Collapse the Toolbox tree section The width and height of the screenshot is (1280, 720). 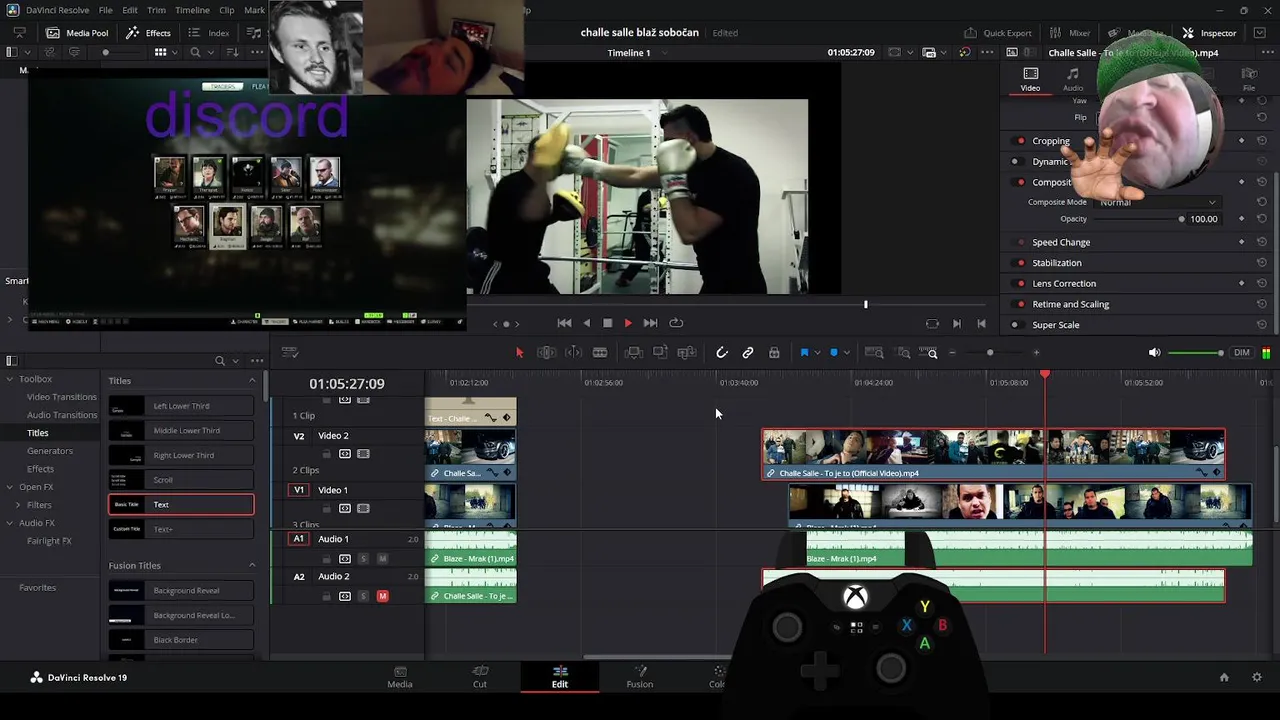(x=9, y=379)
